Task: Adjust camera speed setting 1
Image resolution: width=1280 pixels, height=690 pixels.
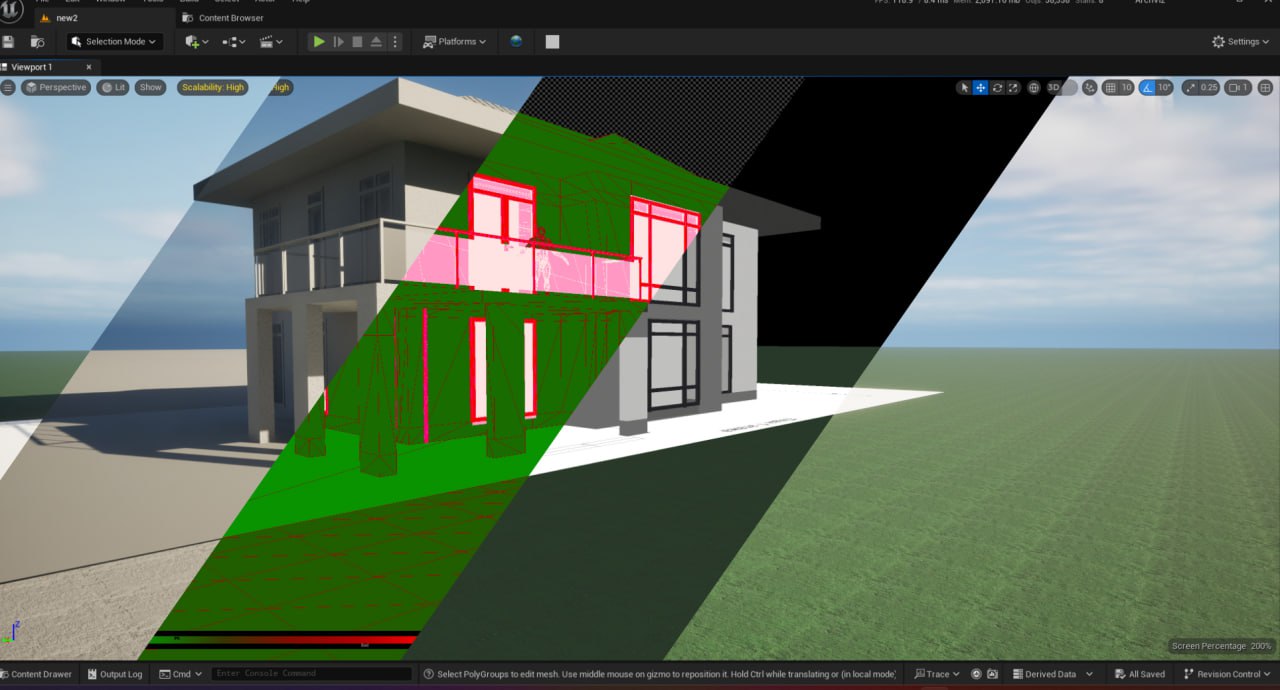Action: 1238,88
